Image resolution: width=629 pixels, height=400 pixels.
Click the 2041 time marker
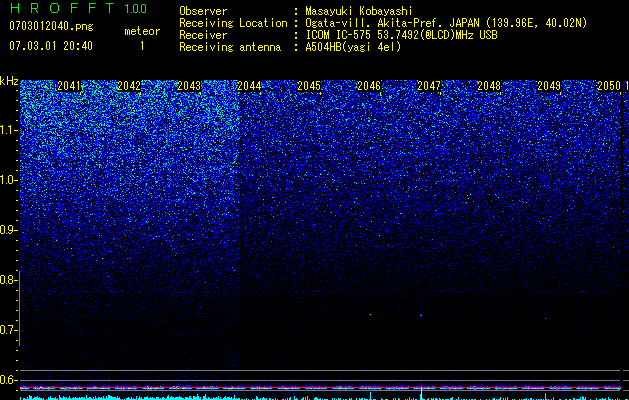pos(69,86)
